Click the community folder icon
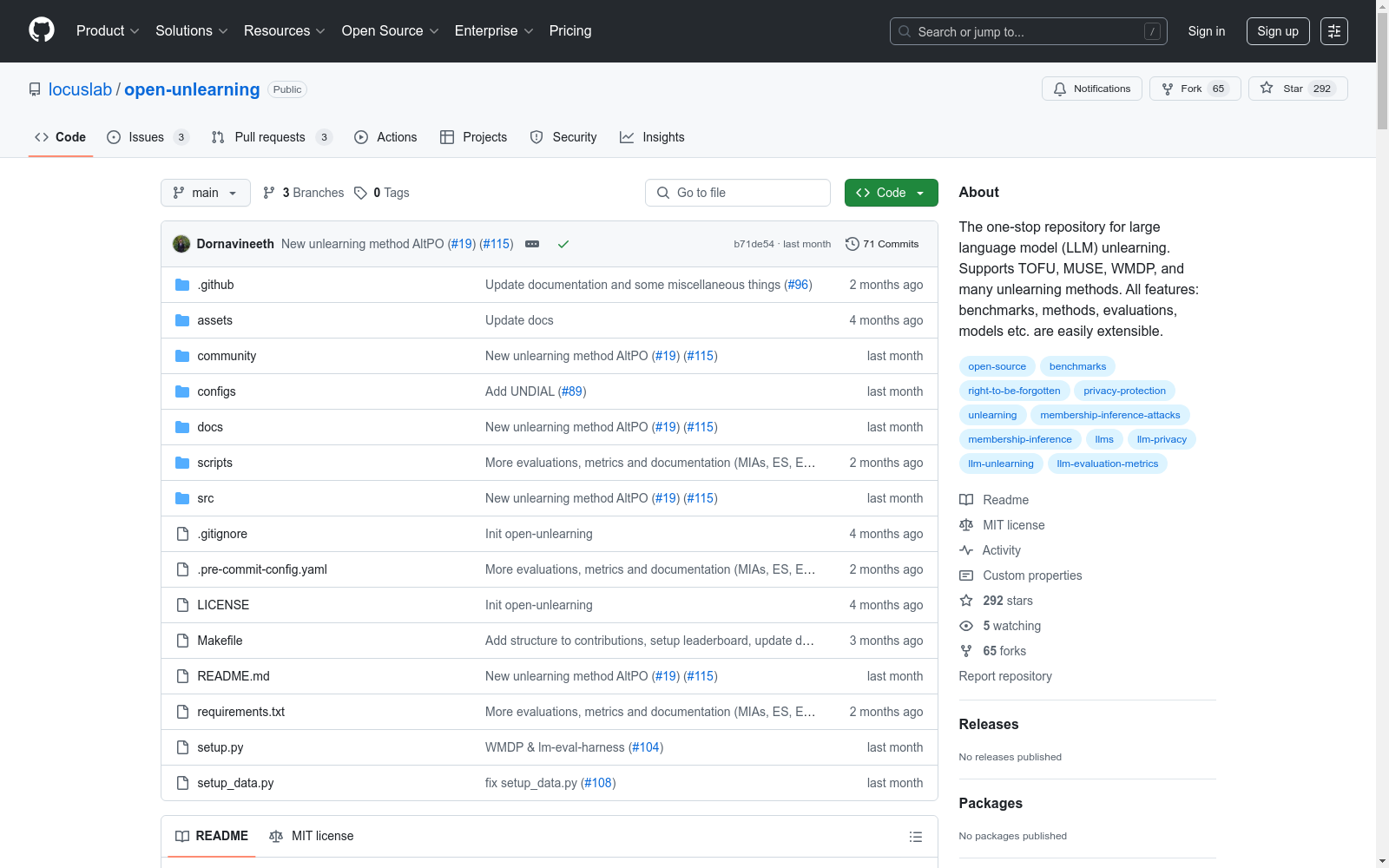The width and height of the screenshot is (1389, 868). click(182, 356)
